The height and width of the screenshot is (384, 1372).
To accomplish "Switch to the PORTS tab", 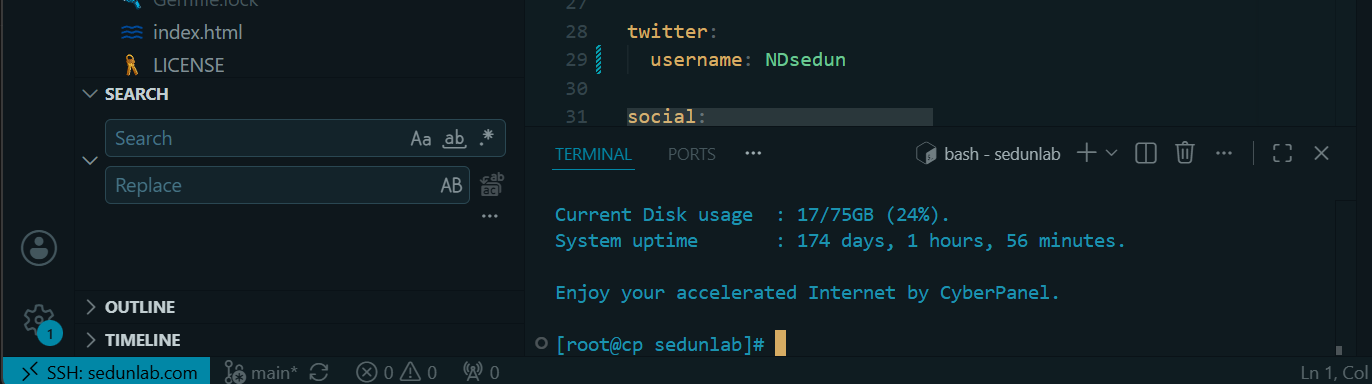I will [692, 154].
